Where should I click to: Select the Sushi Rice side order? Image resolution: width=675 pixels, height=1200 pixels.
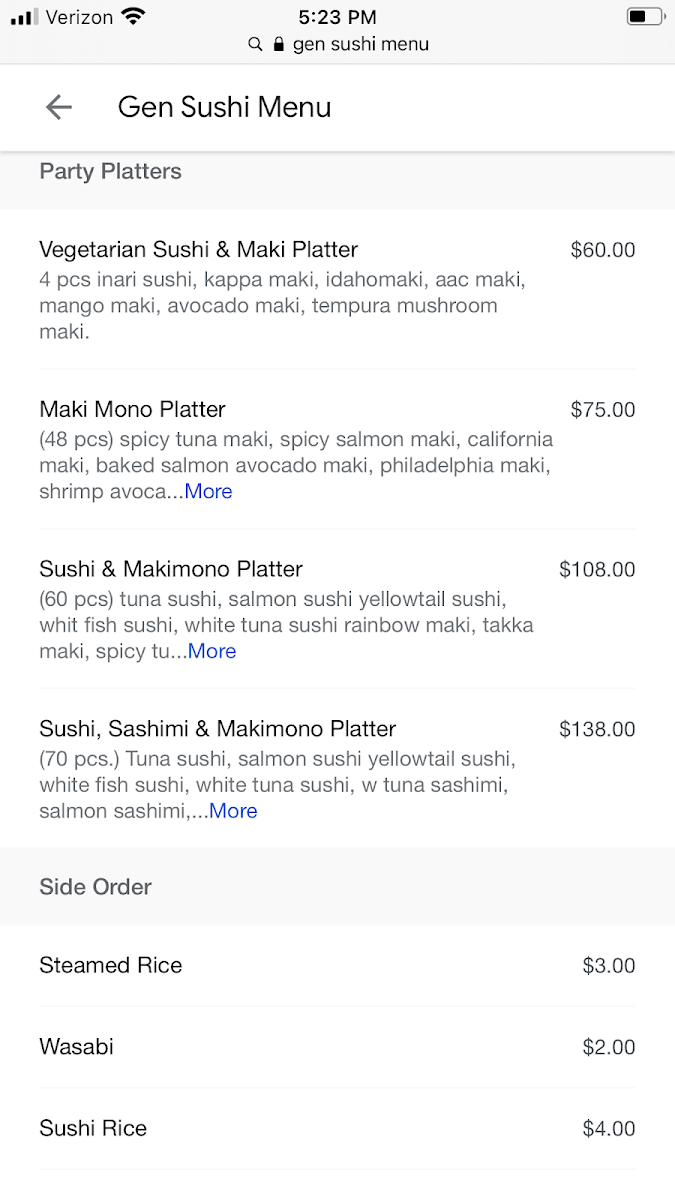93,1129
